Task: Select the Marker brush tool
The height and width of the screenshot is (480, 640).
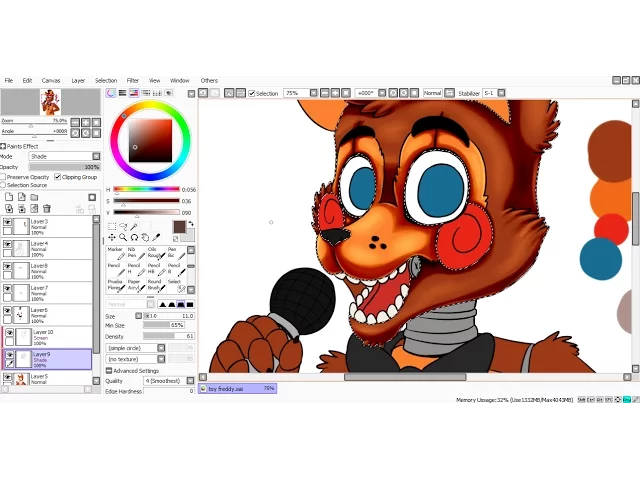Action: [x=116, y=253]
